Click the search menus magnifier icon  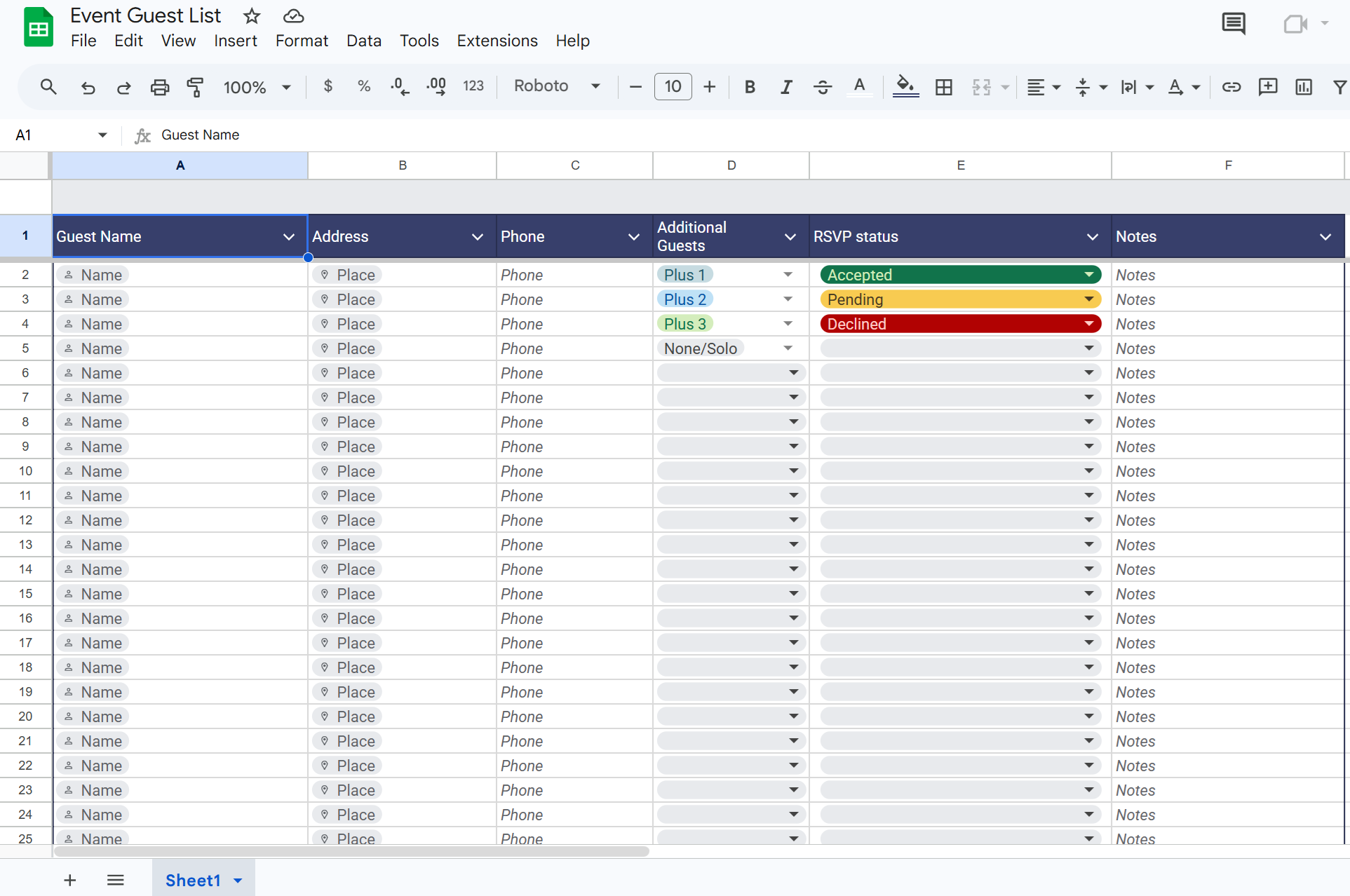pyautogui.click(x=48, y=87)
